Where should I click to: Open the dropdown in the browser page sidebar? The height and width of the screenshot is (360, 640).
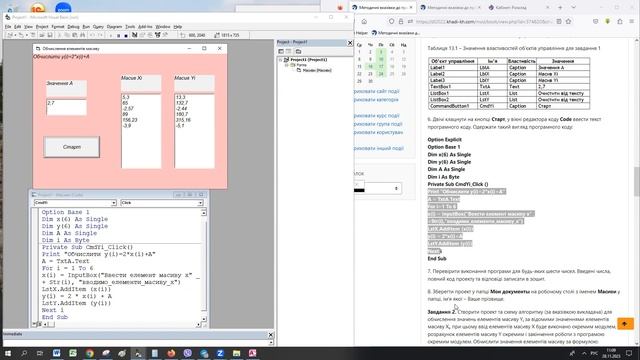(x=378, y=189)
